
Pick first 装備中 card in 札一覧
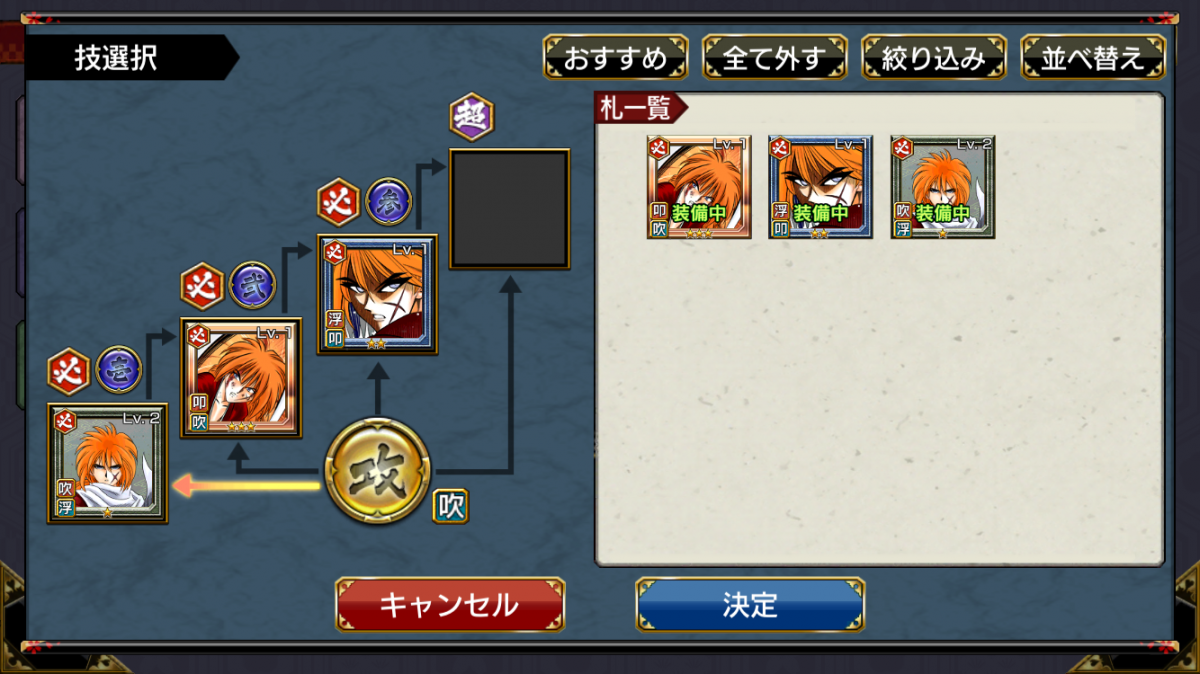click(x=699, y=187)
